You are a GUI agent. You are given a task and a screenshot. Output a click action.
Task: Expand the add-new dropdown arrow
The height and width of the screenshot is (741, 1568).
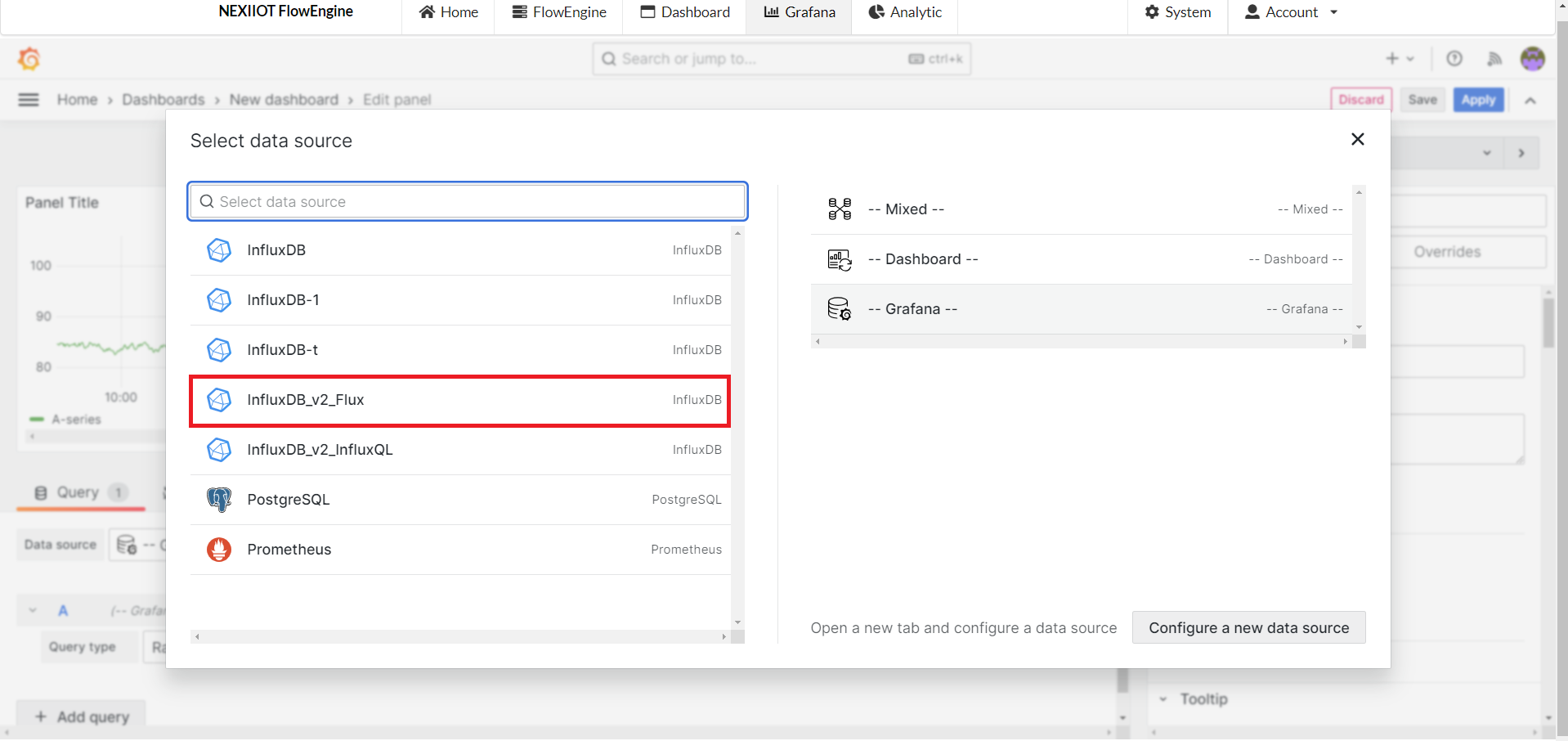[x=1410, y=59]
